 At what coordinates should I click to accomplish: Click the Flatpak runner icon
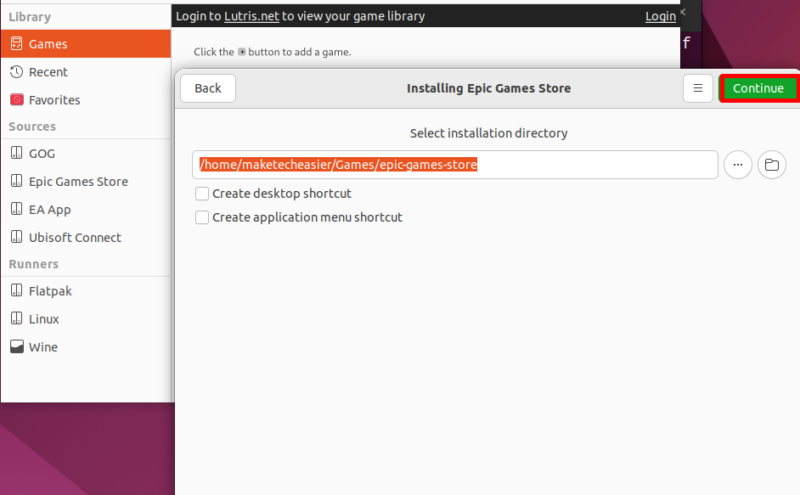(x=16, y=290)
